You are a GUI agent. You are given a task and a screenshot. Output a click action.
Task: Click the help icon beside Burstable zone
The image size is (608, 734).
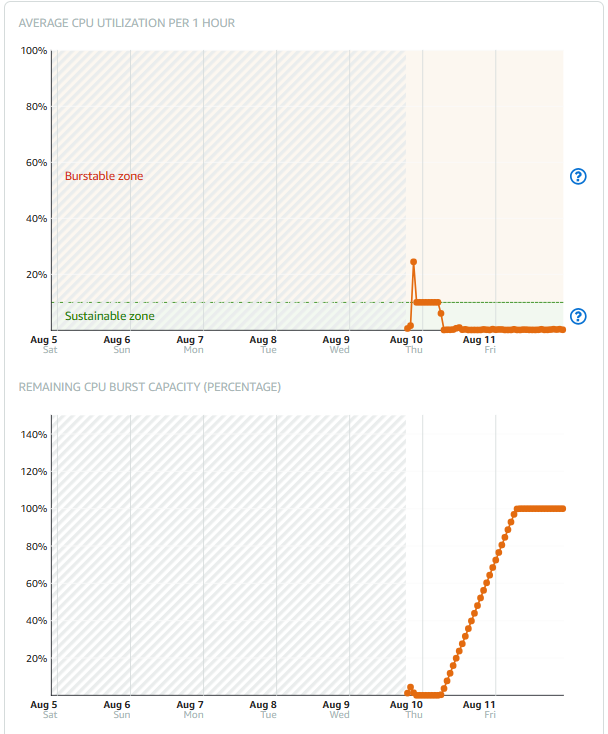577,177
